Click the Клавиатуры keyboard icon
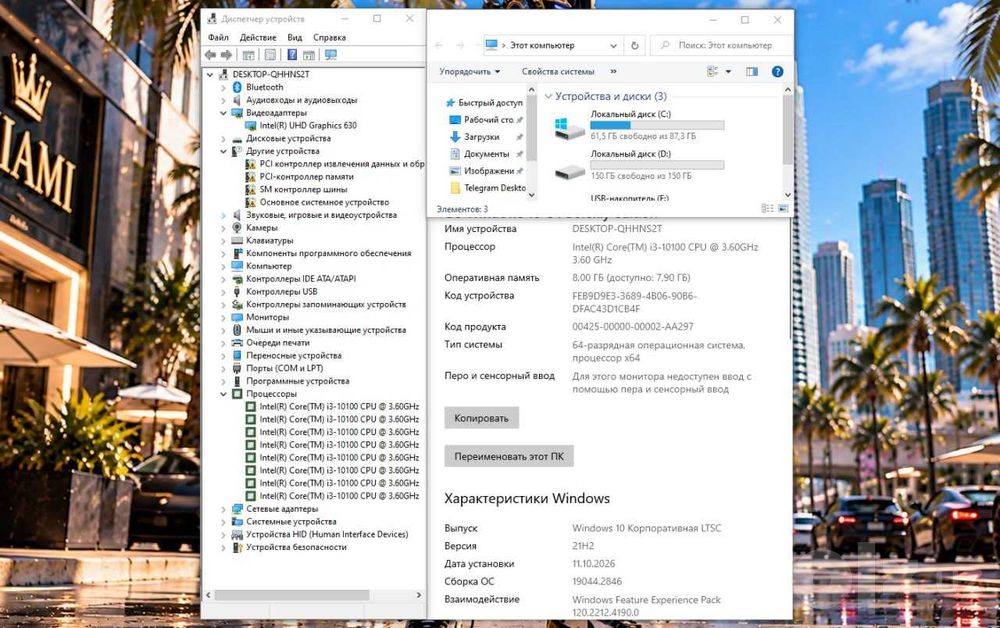 [x=237, y=240]
